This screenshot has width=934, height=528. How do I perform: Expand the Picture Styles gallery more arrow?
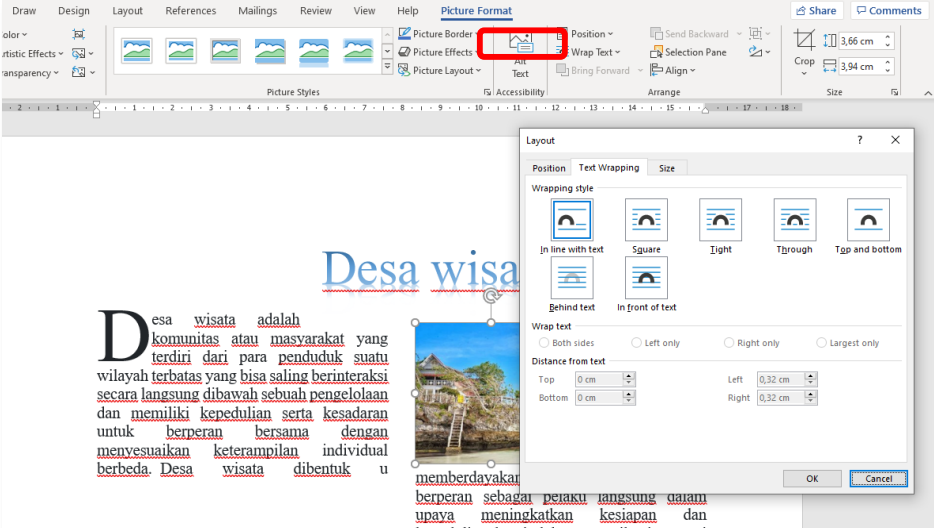coord(387,67)
